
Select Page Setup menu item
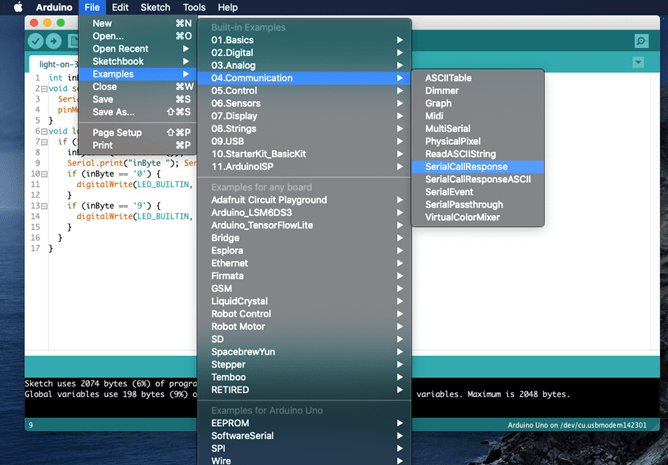point(138,133)
